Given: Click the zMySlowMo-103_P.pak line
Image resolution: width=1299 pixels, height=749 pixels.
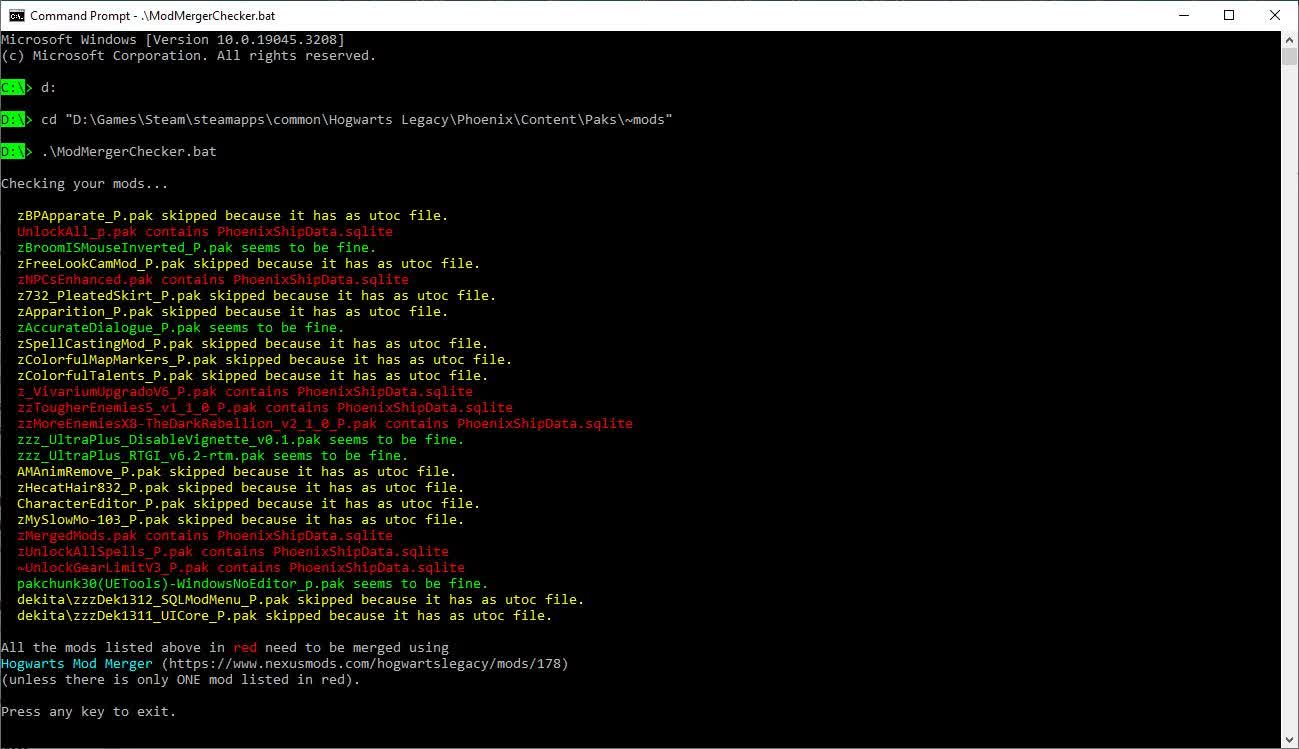Looking at the screenshot, I should (x=241, y=520).
